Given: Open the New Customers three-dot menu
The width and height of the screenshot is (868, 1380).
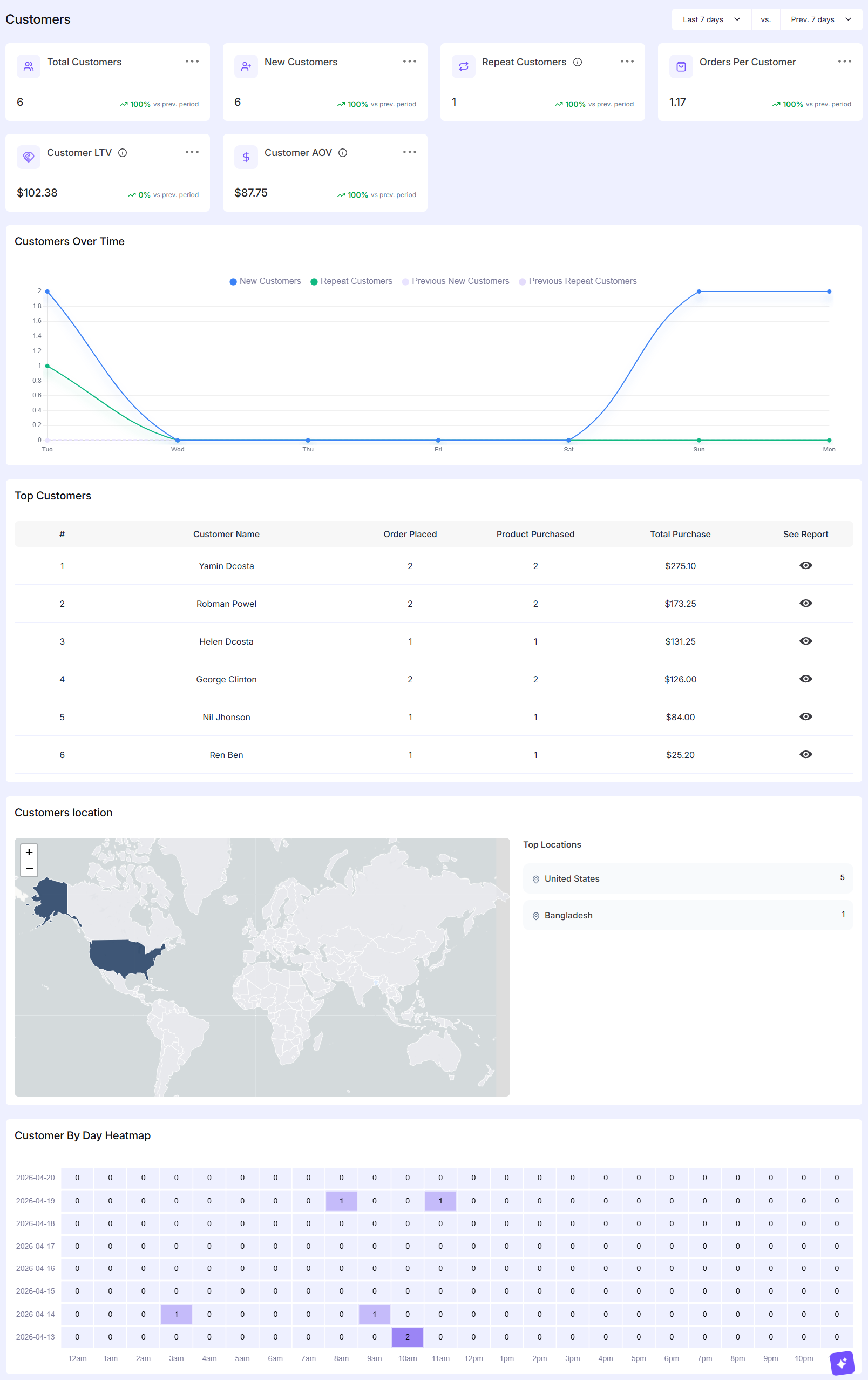Looking at the screenshot, I should click(x=409, y=62).
